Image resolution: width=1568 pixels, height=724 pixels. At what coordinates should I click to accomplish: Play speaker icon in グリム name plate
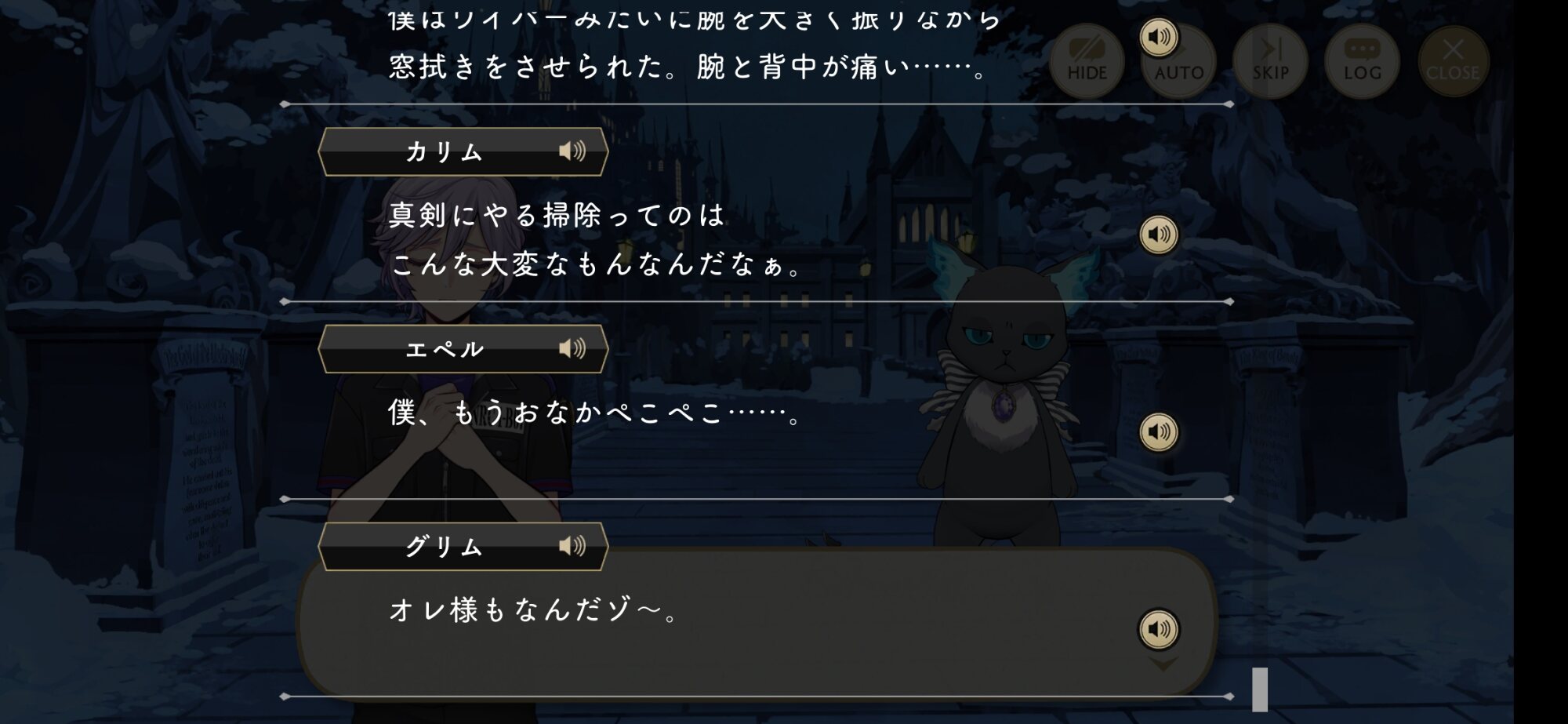[x=572, y=546]
